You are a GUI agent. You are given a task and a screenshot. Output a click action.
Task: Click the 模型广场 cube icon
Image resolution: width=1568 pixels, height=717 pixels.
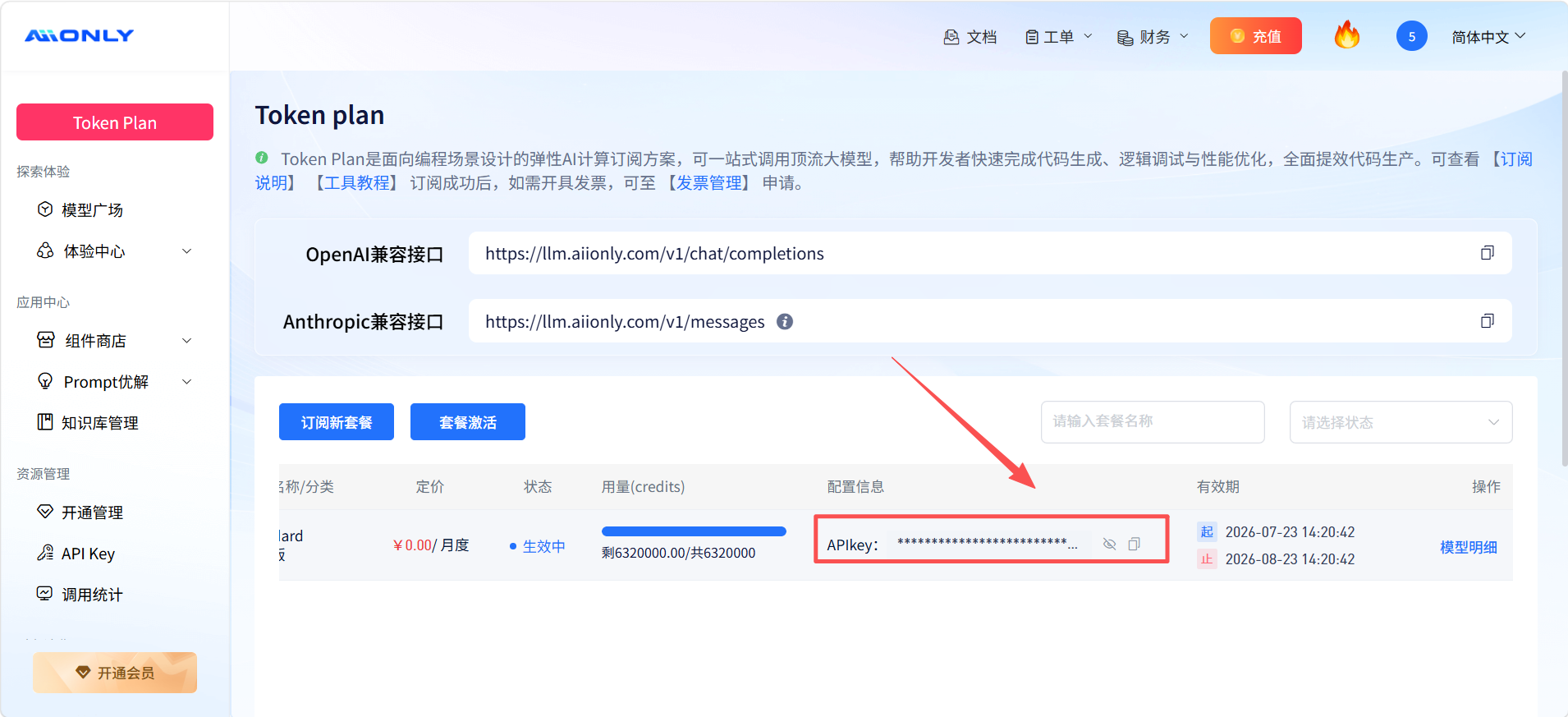pyautogui.click(x=45, y=209)
